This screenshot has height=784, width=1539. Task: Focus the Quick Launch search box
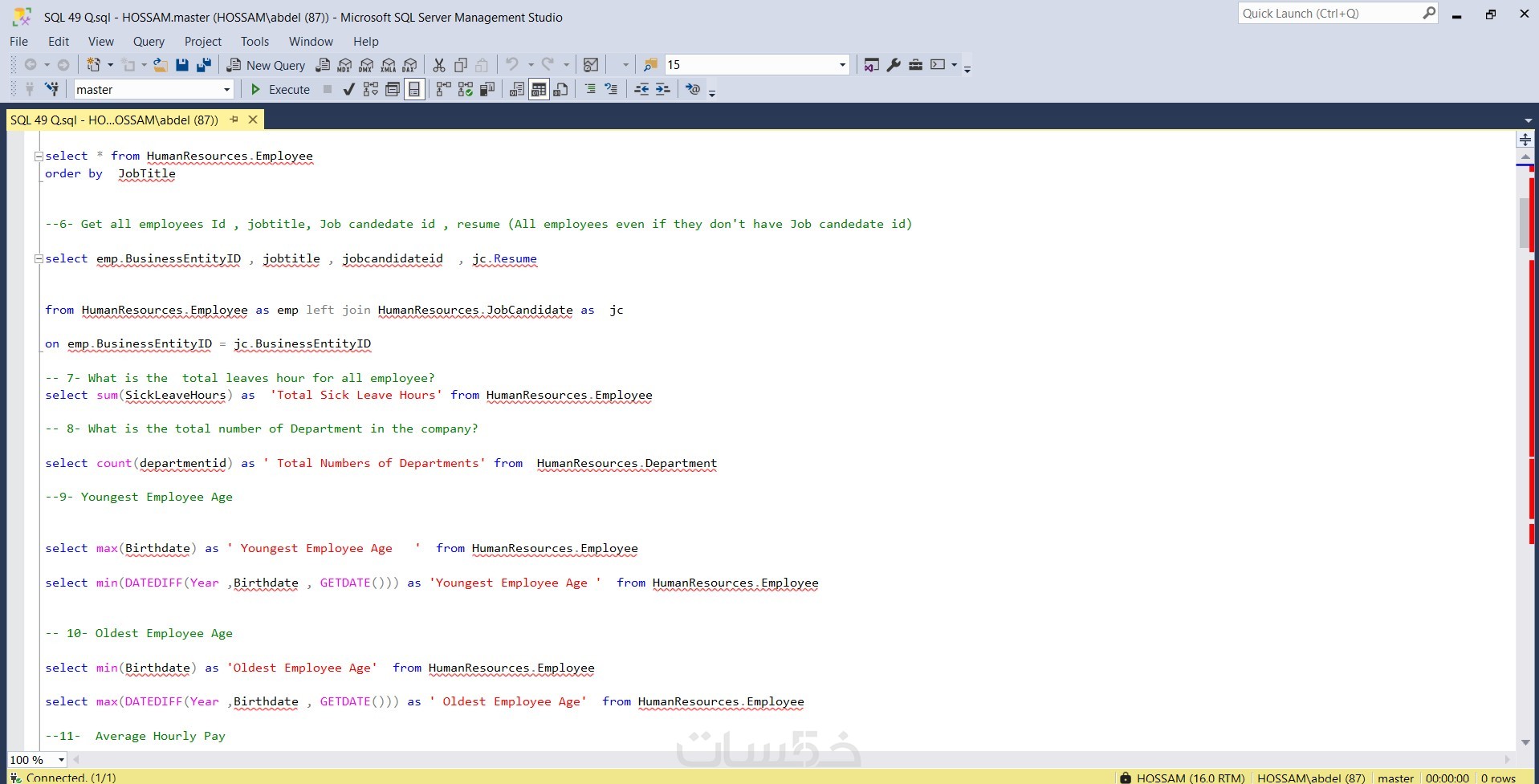(x=1337, y=14)
